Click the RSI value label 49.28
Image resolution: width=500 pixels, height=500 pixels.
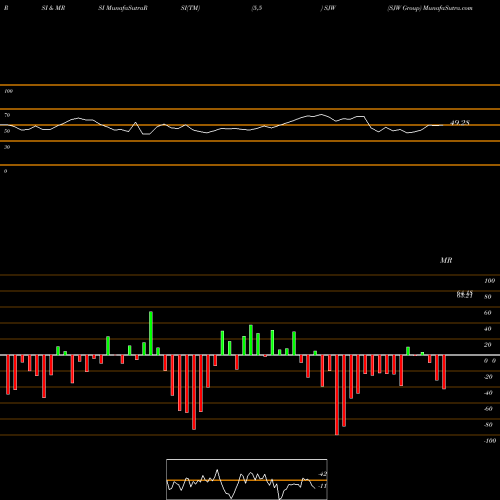tap(460, 123)
